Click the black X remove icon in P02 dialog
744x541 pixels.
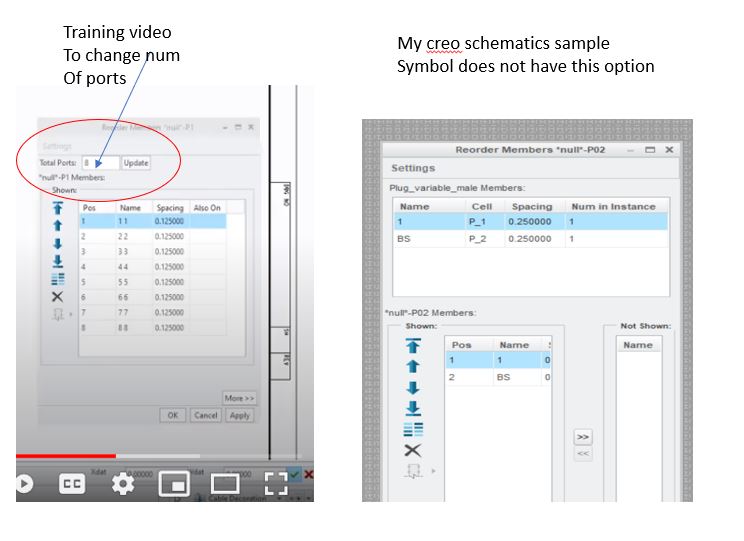pyautogui.click(x=413, y=450)
